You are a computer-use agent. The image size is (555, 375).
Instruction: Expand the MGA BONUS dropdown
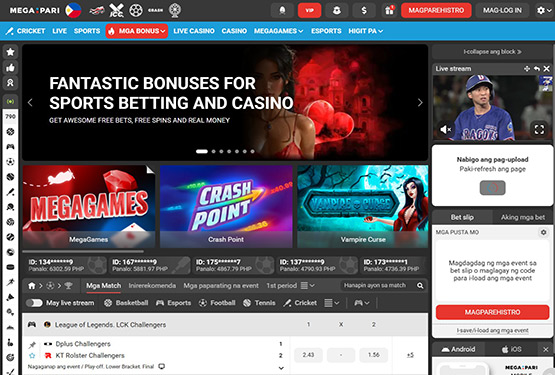tap(137, 31)
